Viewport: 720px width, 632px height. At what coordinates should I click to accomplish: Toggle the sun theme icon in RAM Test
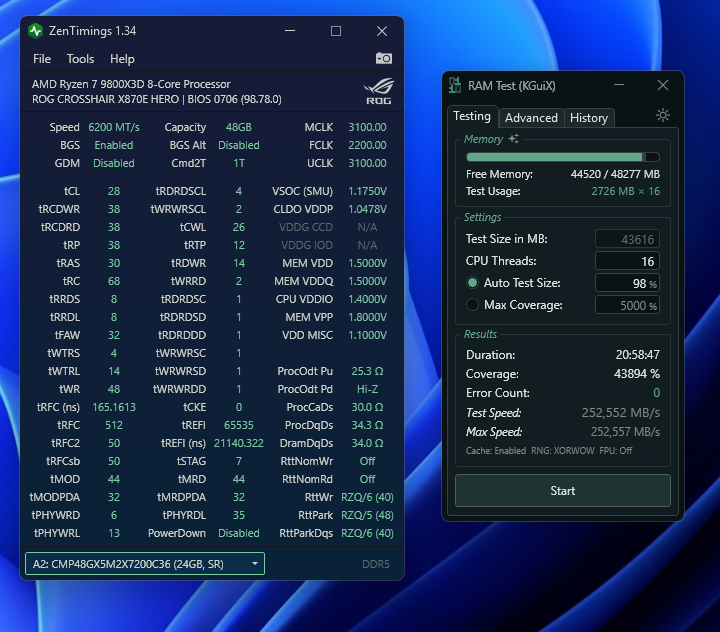click(x=663, y=116)
